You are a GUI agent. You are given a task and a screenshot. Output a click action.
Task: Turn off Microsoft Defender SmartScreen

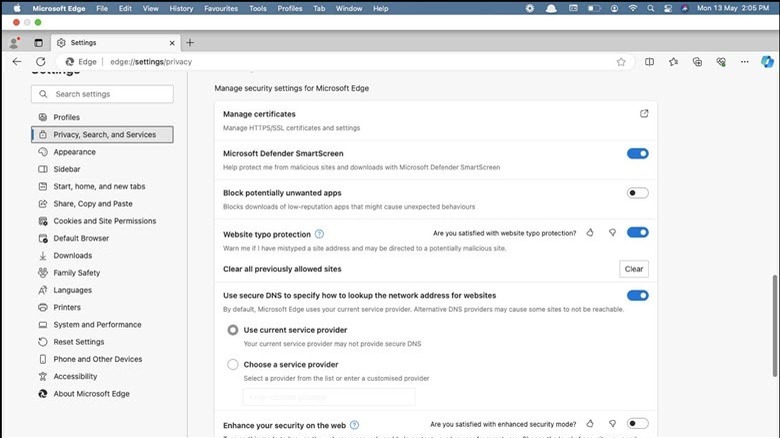(x=637, y=153)
